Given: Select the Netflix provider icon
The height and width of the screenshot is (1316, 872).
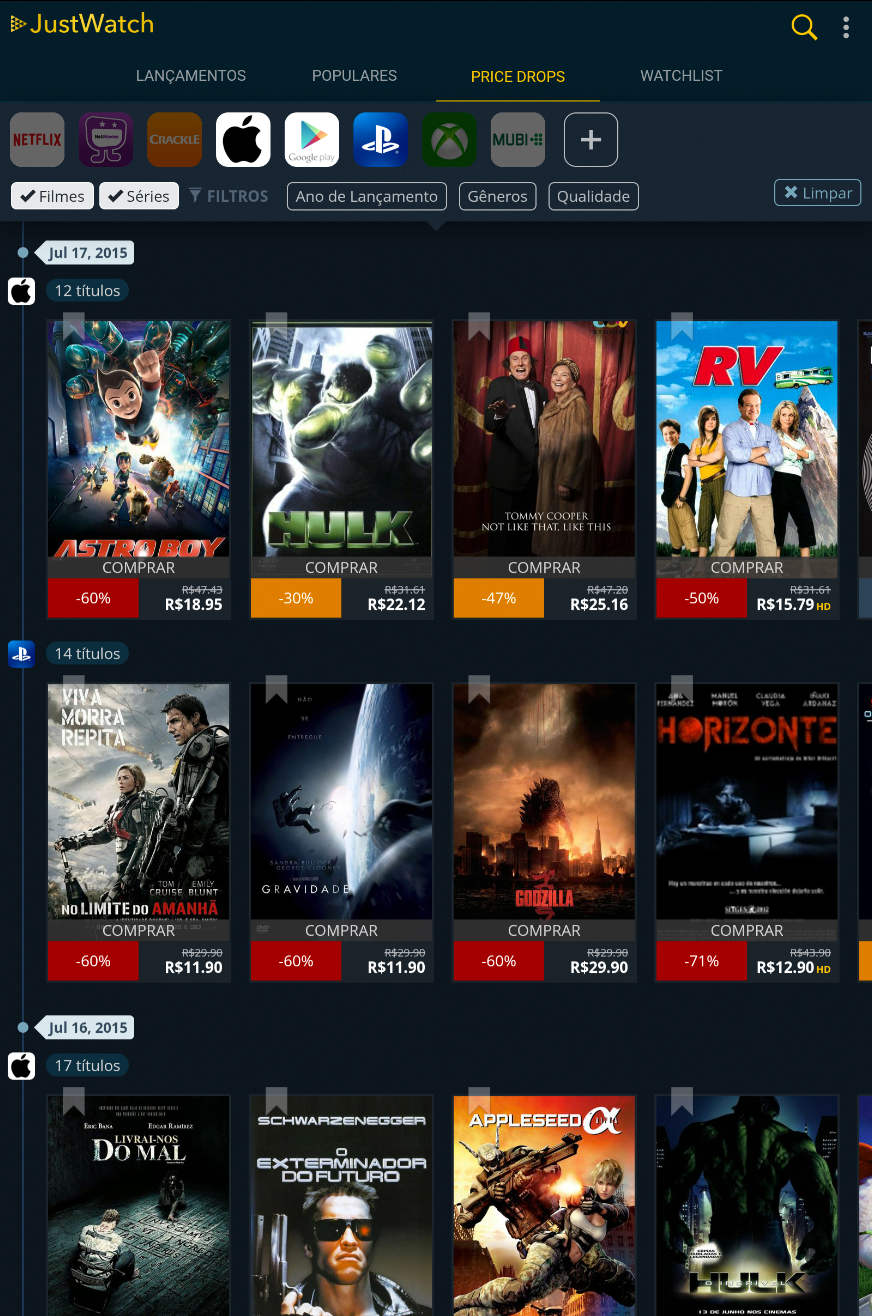Looking at the screenshot, I should pyautogui.click(x=37, y=139).
